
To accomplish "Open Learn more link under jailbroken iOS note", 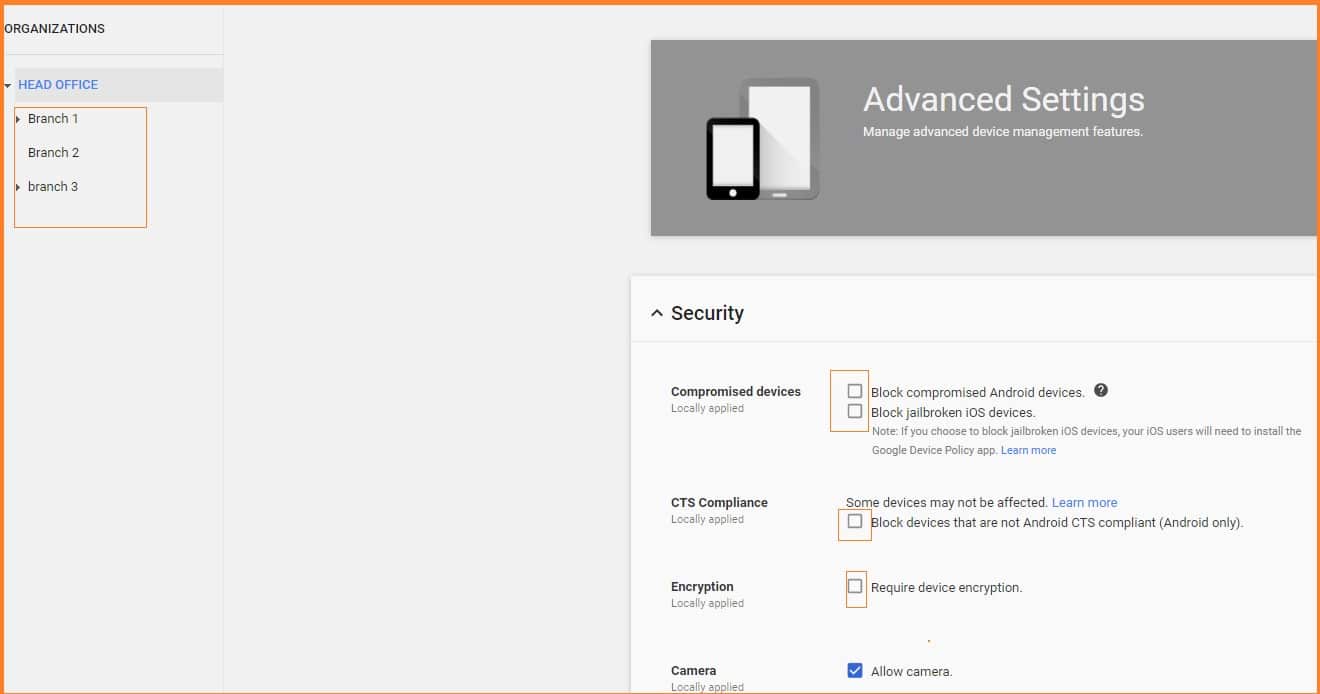I will (x=1028, y=451).
